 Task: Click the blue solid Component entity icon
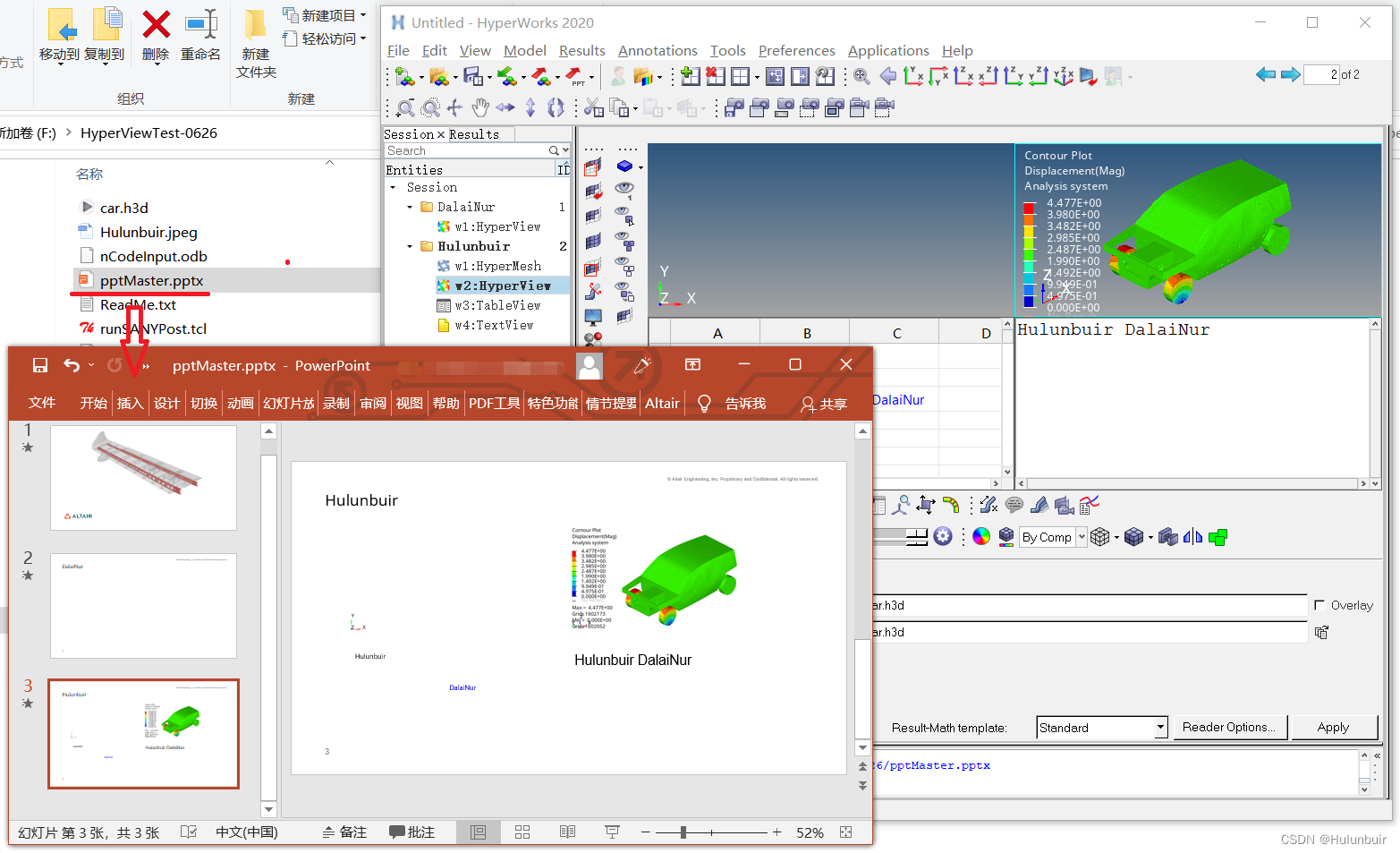click(x=624, y=166)
